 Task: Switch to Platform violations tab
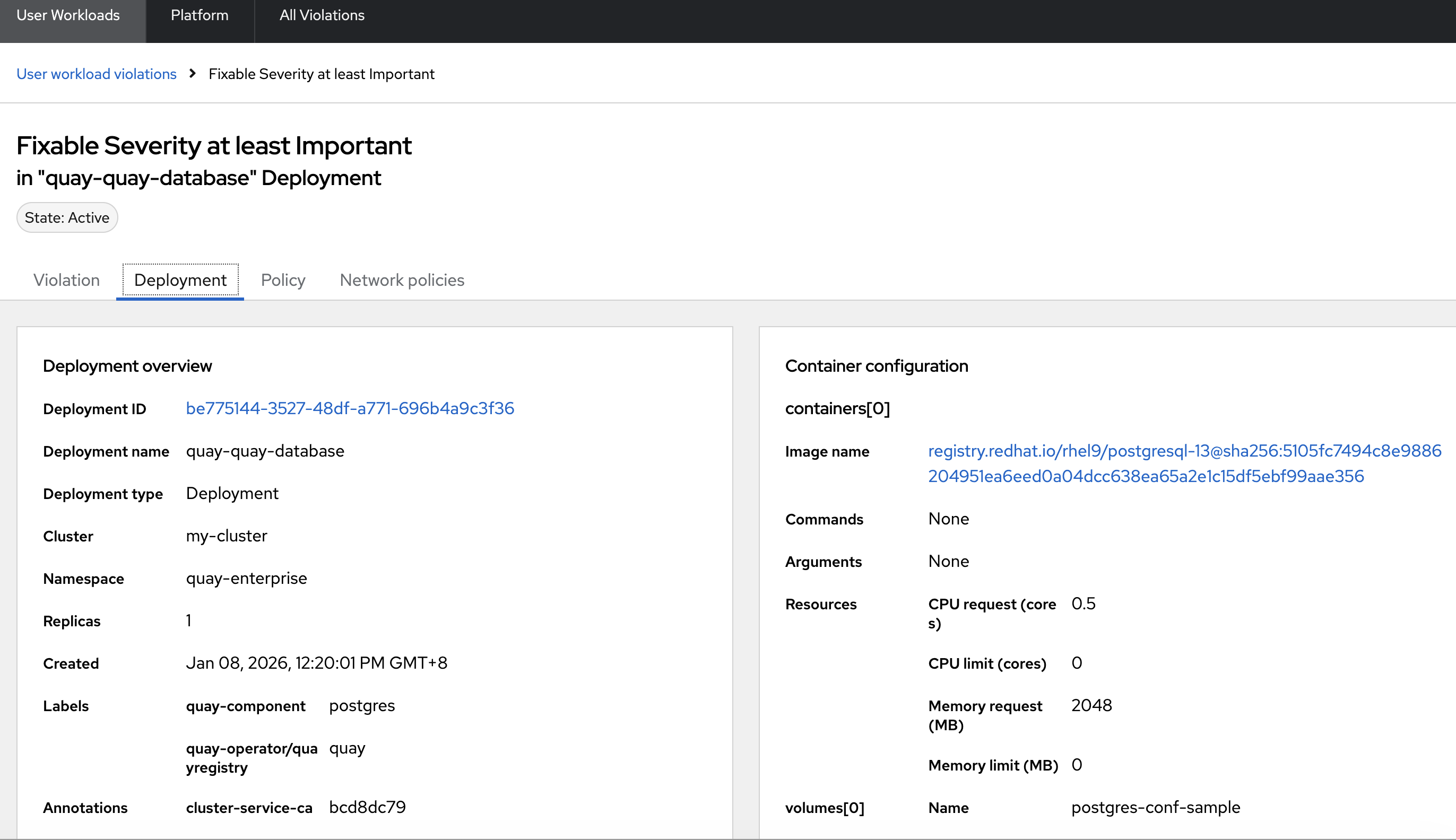coord(199,15)
